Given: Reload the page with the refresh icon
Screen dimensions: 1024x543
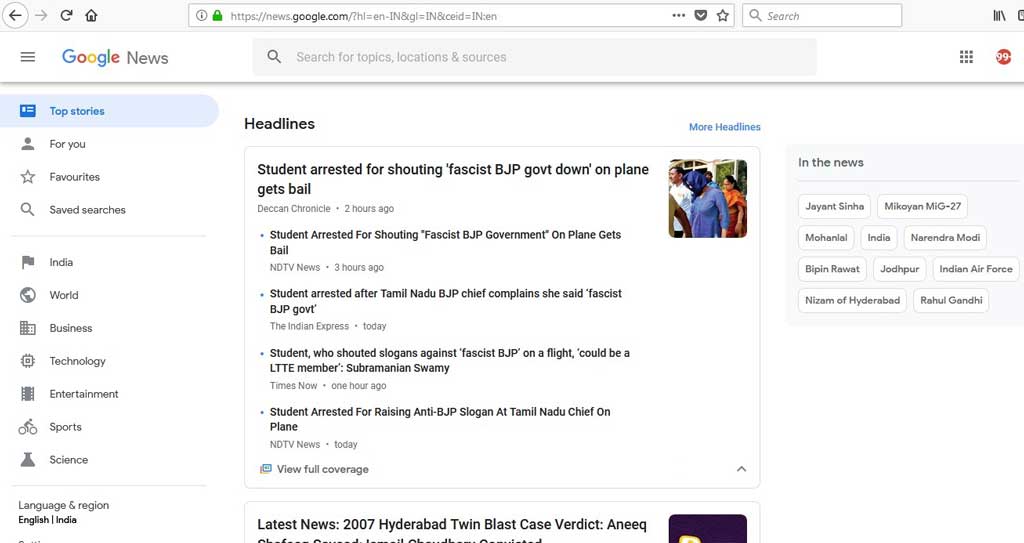Looking at the screenshot, I should (66, 16).
